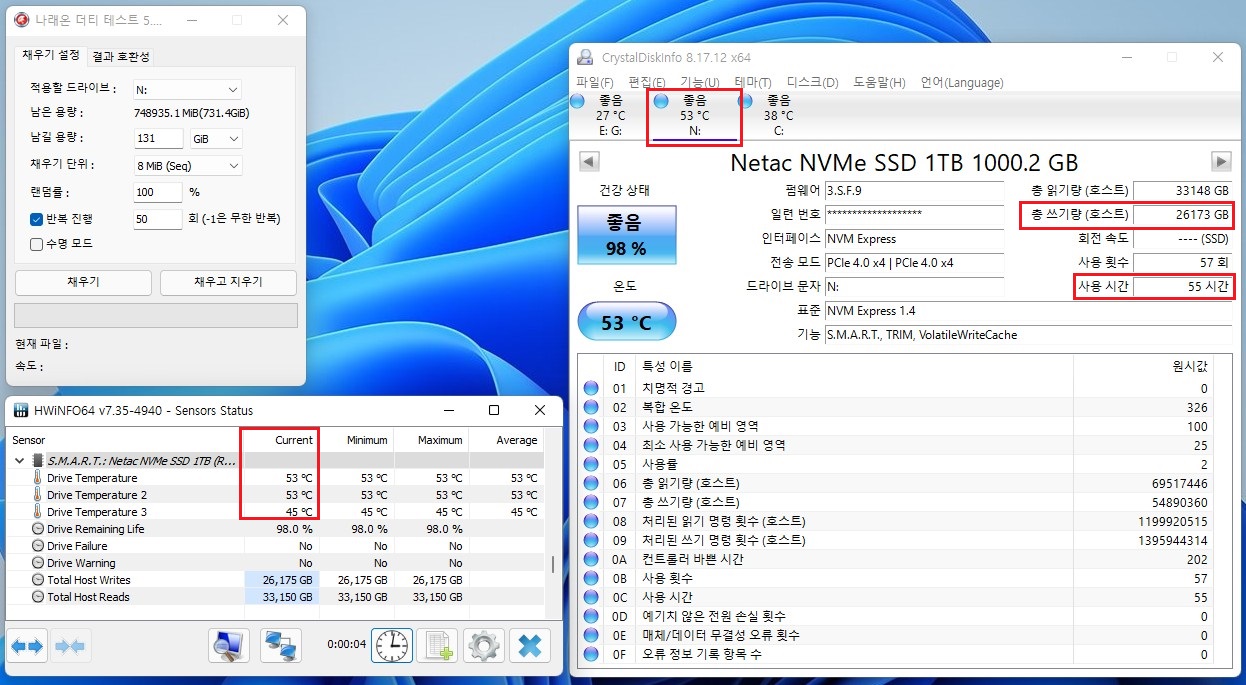
Task: Close HWiNFO sensors with blue X icon
Action: (530, 646)
